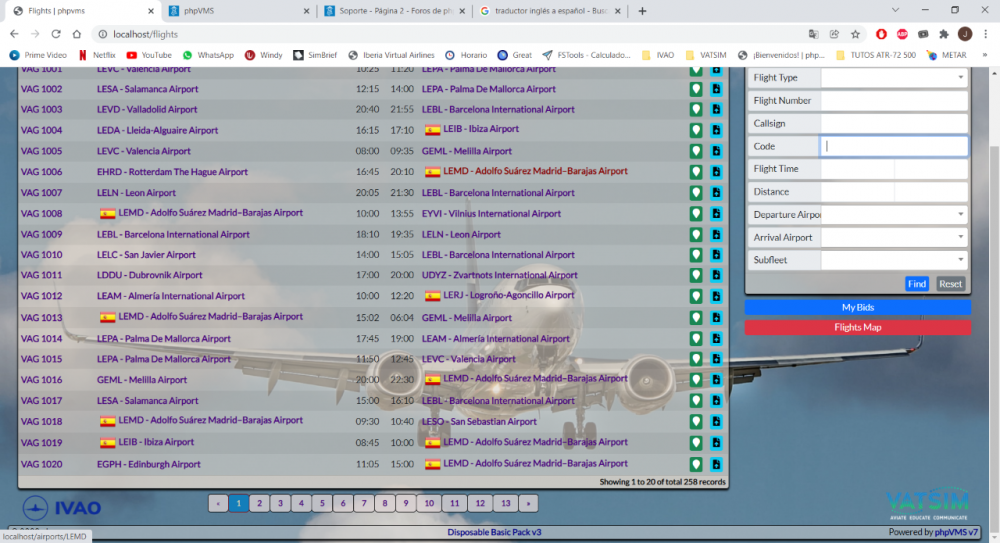Expand the Subfleet dropdown
1000x543 pixels.
point(893,260)
